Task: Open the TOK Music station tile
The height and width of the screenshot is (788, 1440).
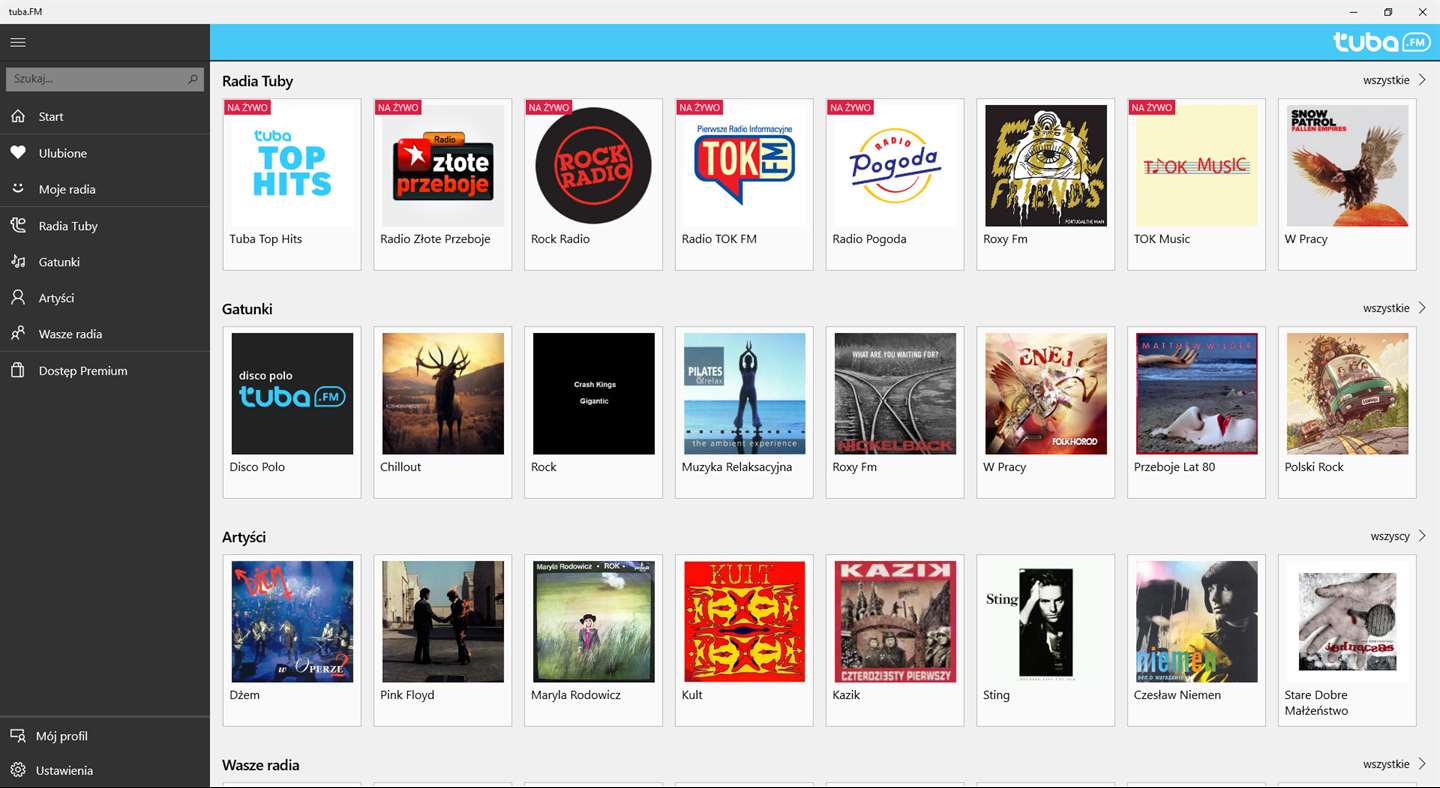Action: [1197, 184]
